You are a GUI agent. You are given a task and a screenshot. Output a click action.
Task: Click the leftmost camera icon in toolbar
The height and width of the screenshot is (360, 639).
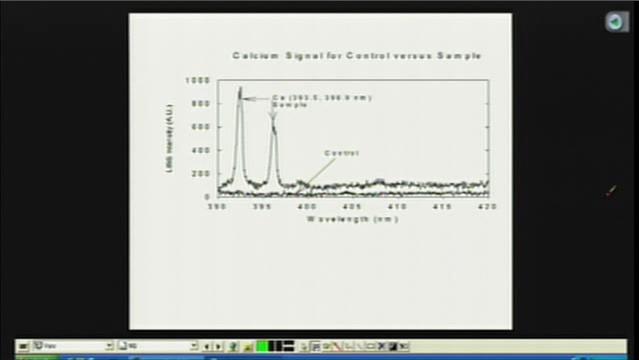(23, 347)
